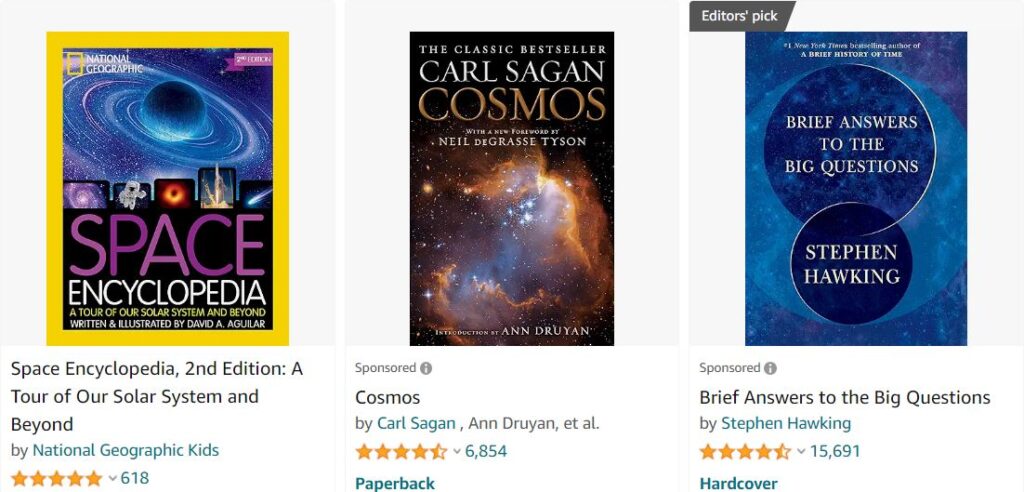1024x492 pixels.
Task: Click the star rating for Brief Answers
Action: click(x=745, y=451)
